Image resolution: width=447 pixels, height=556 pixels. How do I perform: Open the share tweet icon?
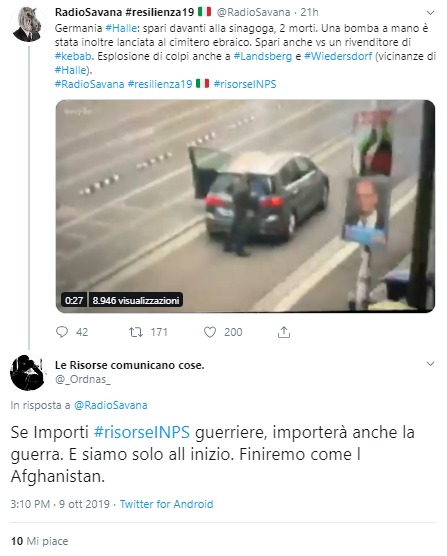tap(284, 332)
